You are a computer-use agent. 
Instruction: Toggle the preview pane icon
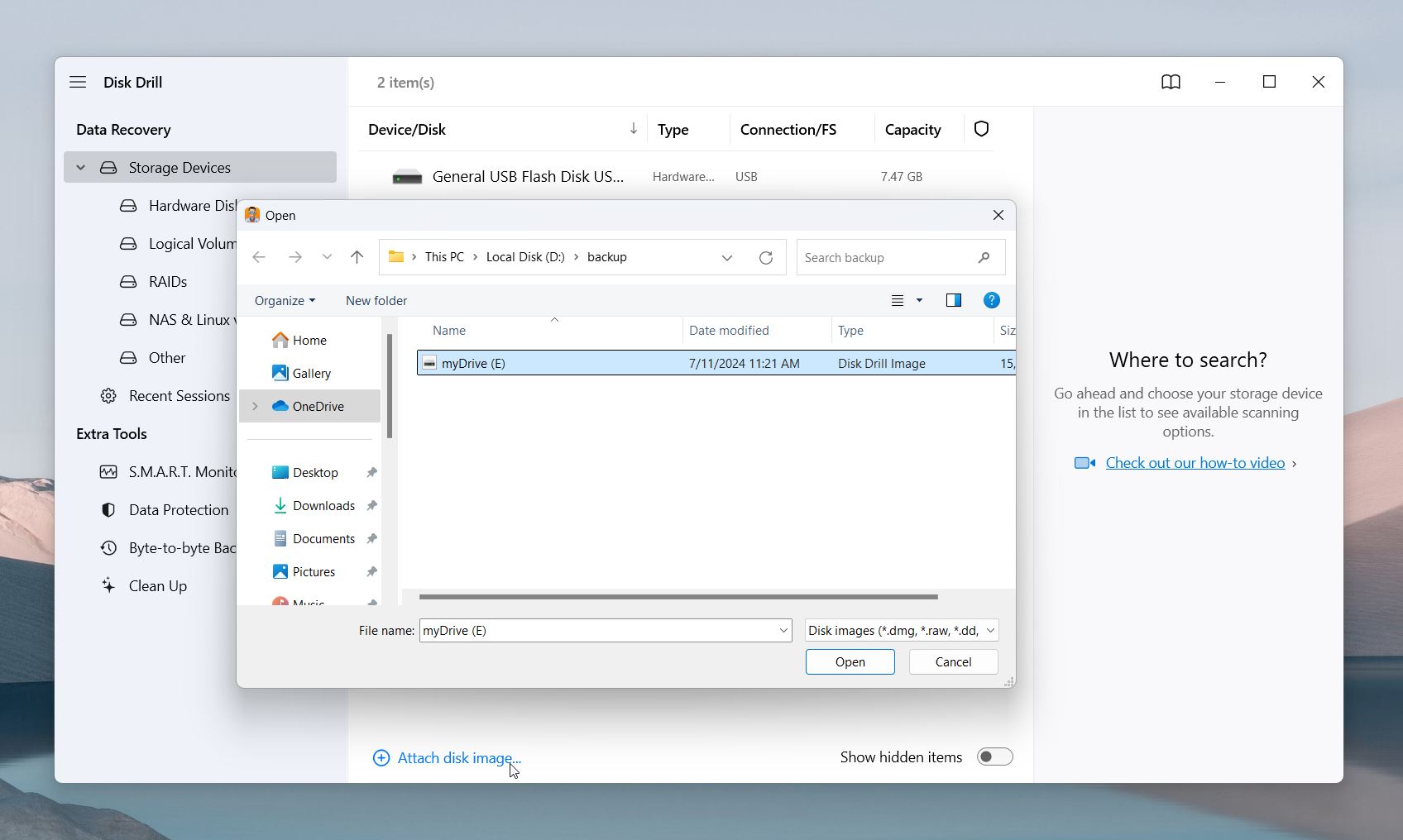pos(954,300)
